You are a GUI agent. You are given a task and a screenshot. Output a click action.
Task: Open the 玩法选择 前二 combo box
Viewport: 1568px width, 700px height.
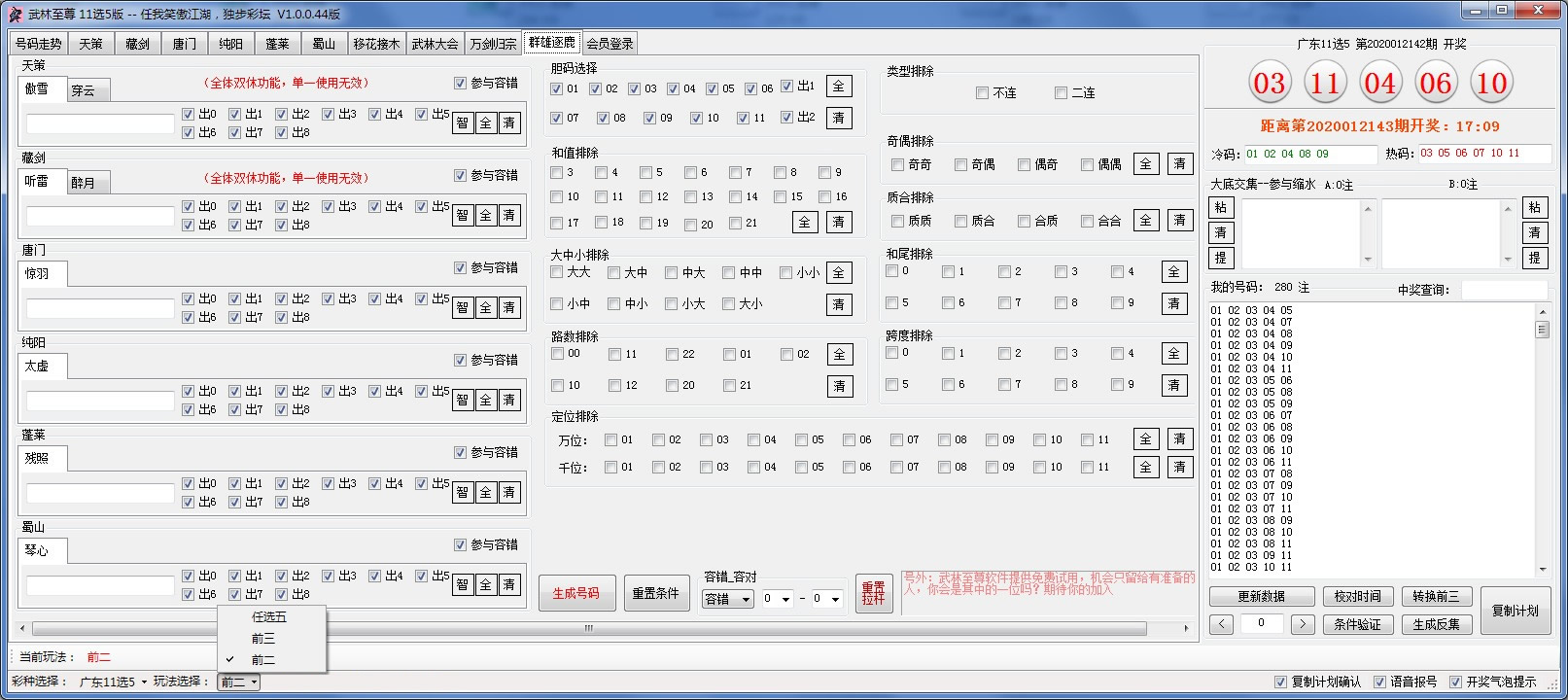(238, 682)
